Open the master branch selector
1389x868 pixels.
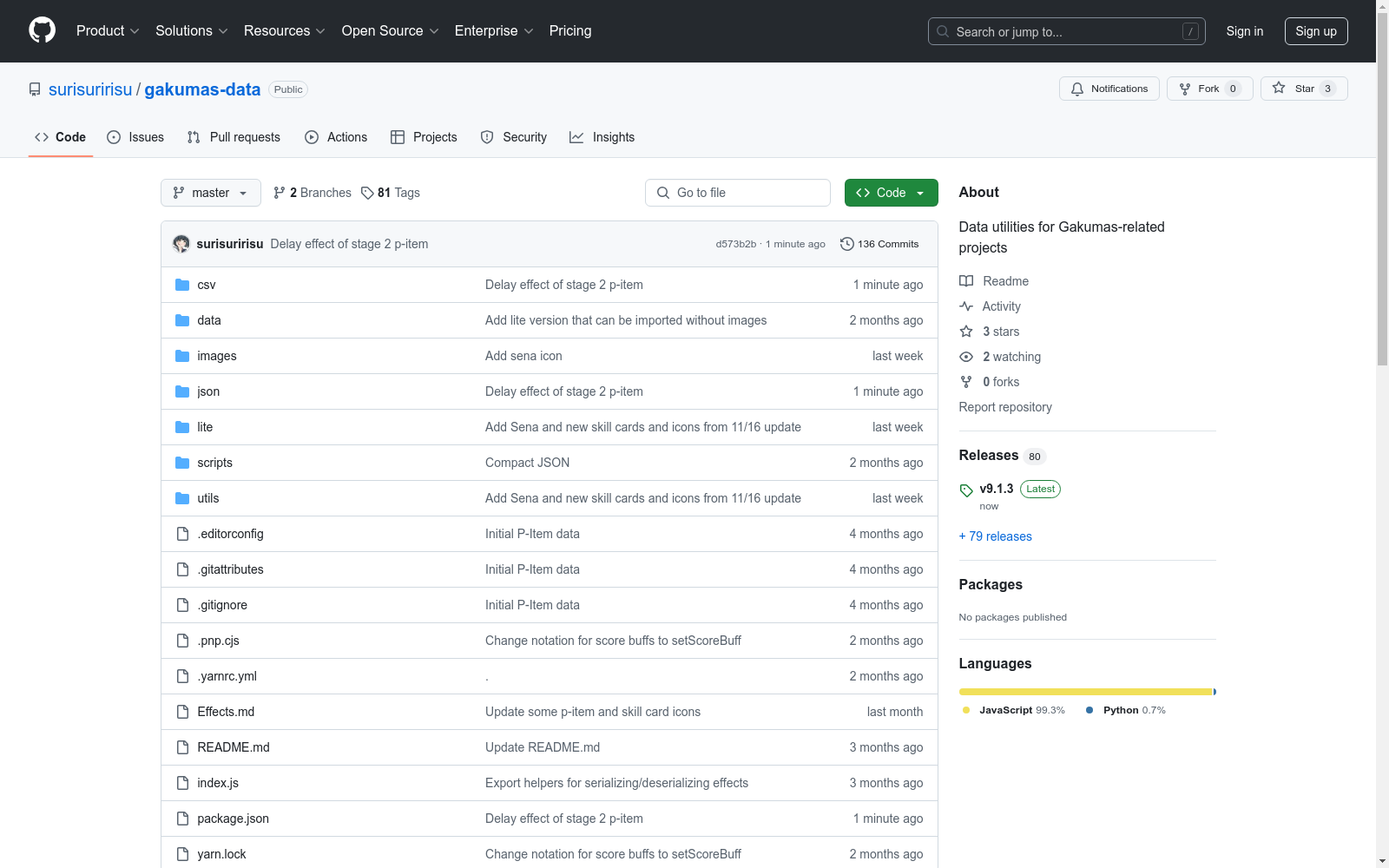[x=211, y=193]
